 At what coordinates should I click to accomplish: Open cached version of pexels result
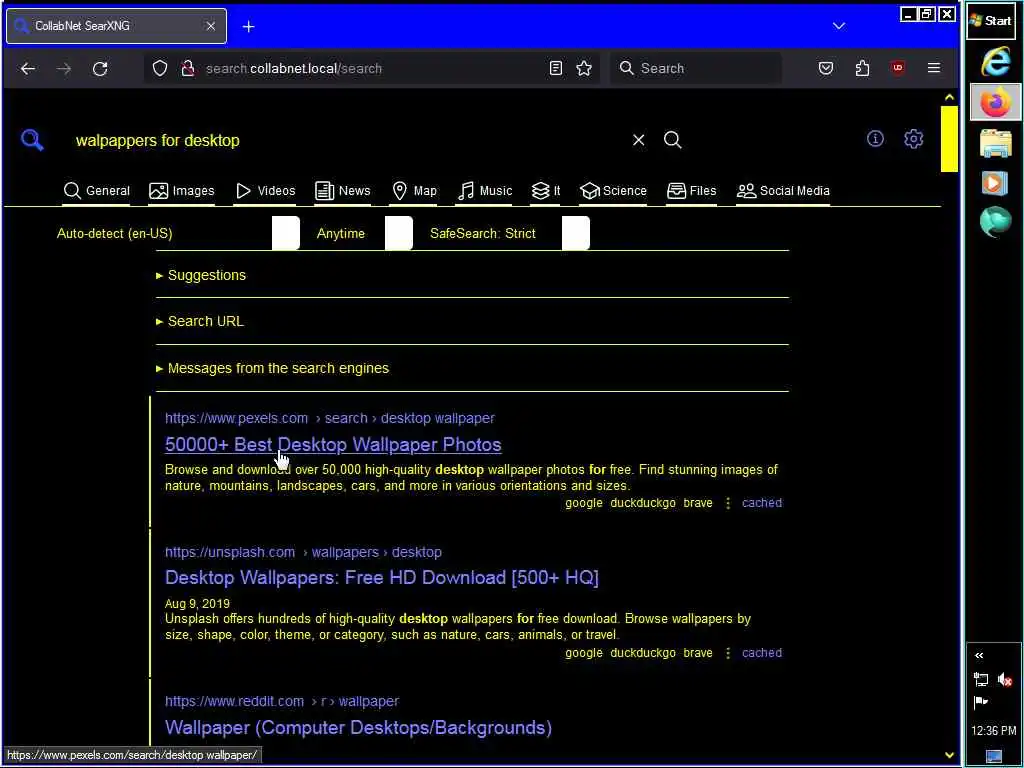pyautogui.click(x=761, y=503)
